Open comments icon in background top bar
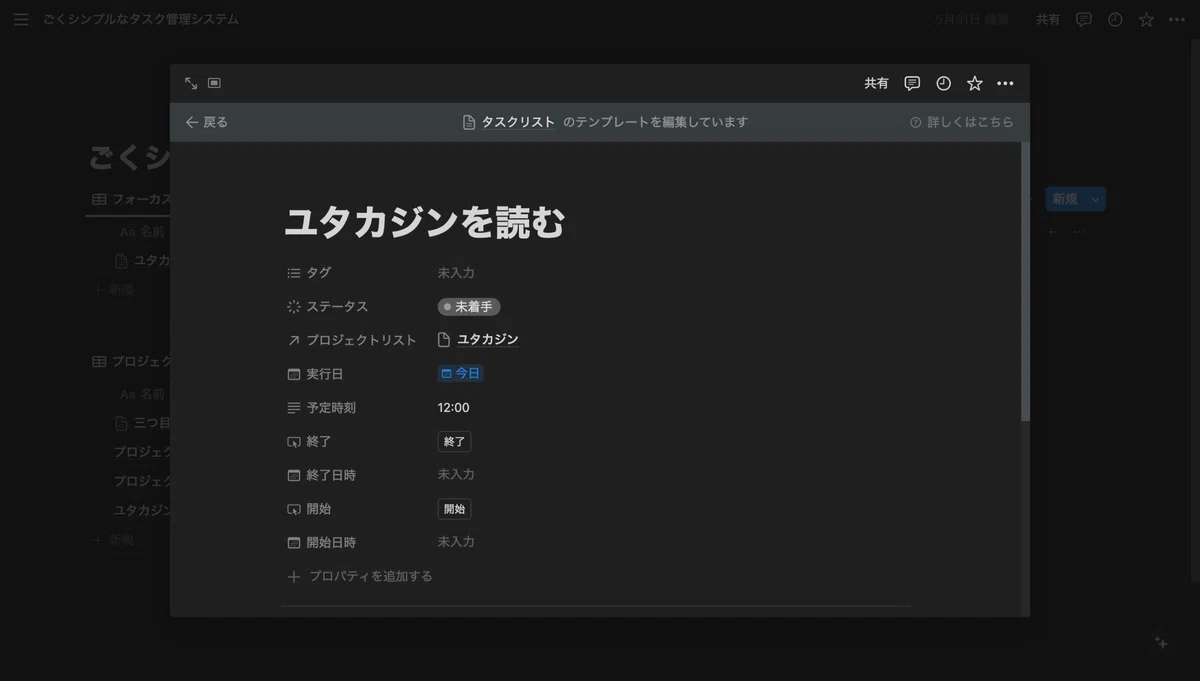This screenshot has height=681, width=1200. (1084, 19)
